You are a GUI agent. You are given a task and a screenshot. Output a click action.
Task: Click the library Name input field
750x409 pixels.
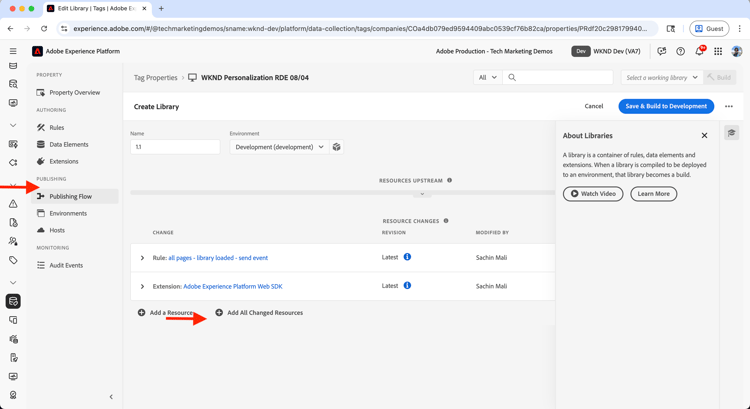pos(175,147)
